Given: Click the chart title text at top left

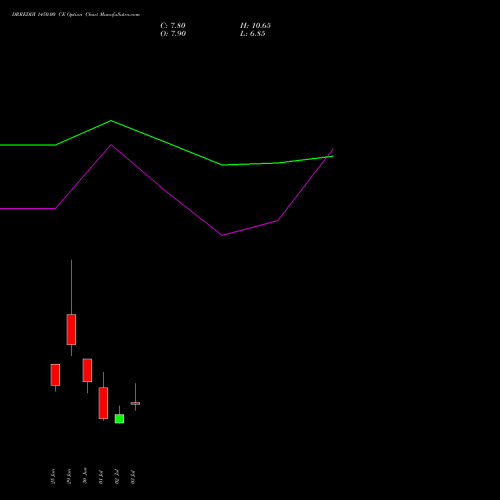Looking at the screenshot, I should 76,15.
